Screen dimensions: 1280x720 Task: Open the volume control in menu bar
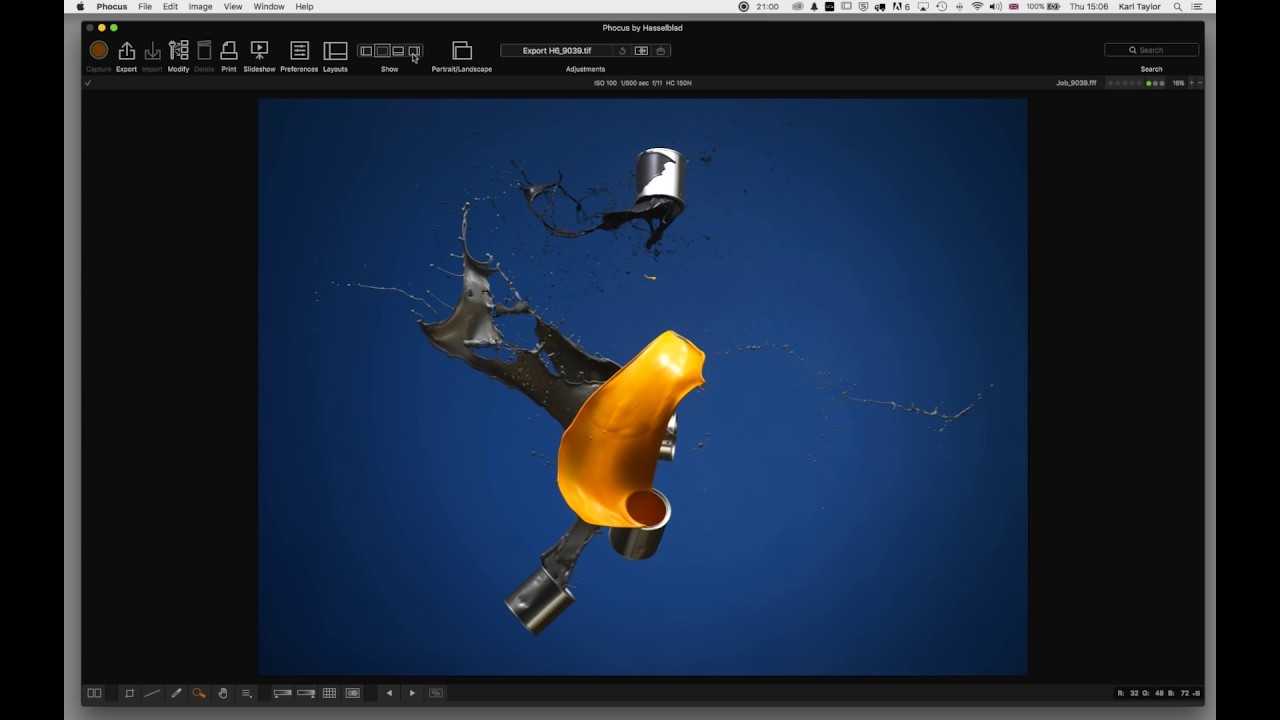point(995,7)
